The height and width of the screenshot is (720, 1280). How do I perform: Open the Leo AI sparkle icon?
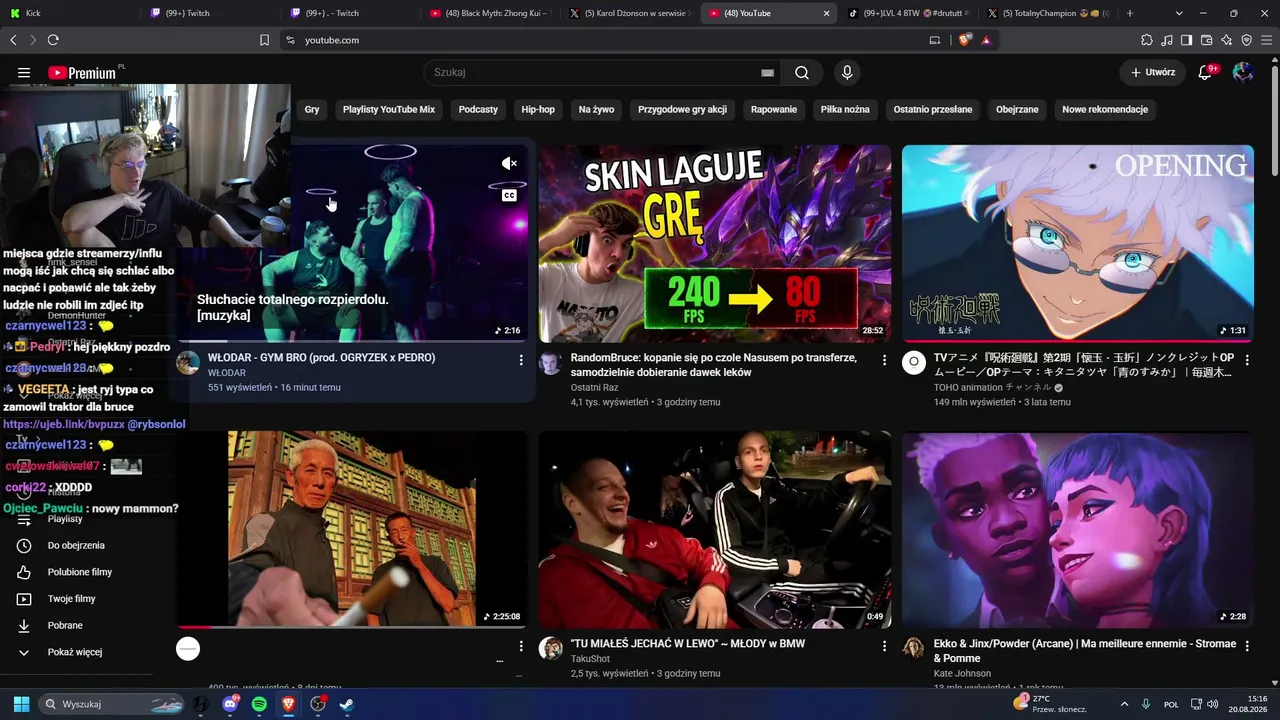[x=1227, y=40]
